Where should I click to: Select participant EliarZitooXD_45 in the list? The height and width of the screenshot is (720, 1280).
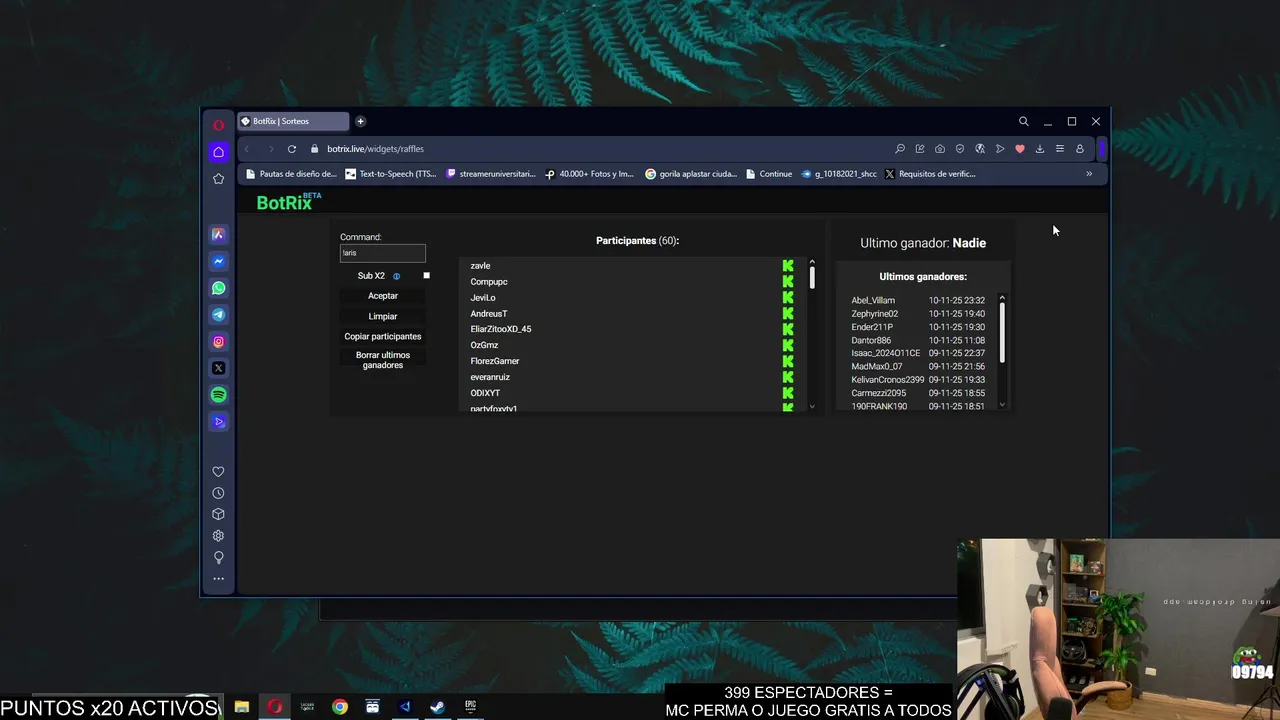click(501, 329)
